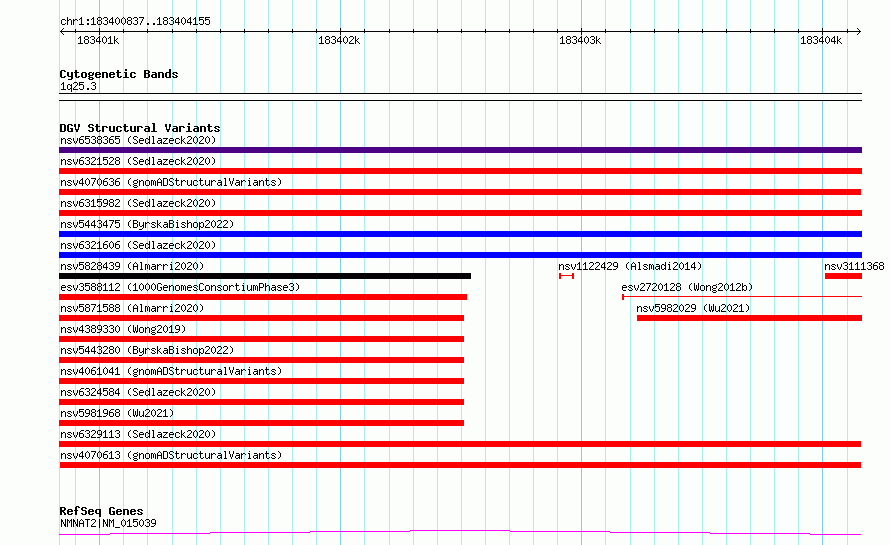Image resolution: width=890 pixels, height=545 pixels.
Task: Open nsv6315982 (Sedlazeck2020) label
Action: [138, 203]
